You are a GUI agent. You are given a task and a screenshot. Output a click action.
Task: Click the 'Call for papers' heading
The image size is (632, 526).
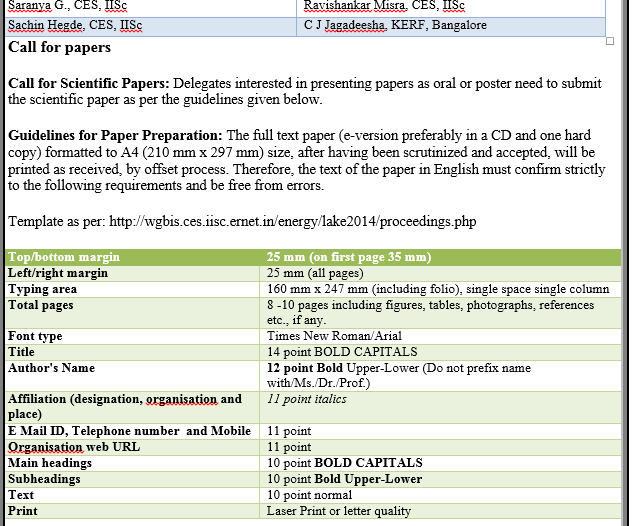pos(60,47)
